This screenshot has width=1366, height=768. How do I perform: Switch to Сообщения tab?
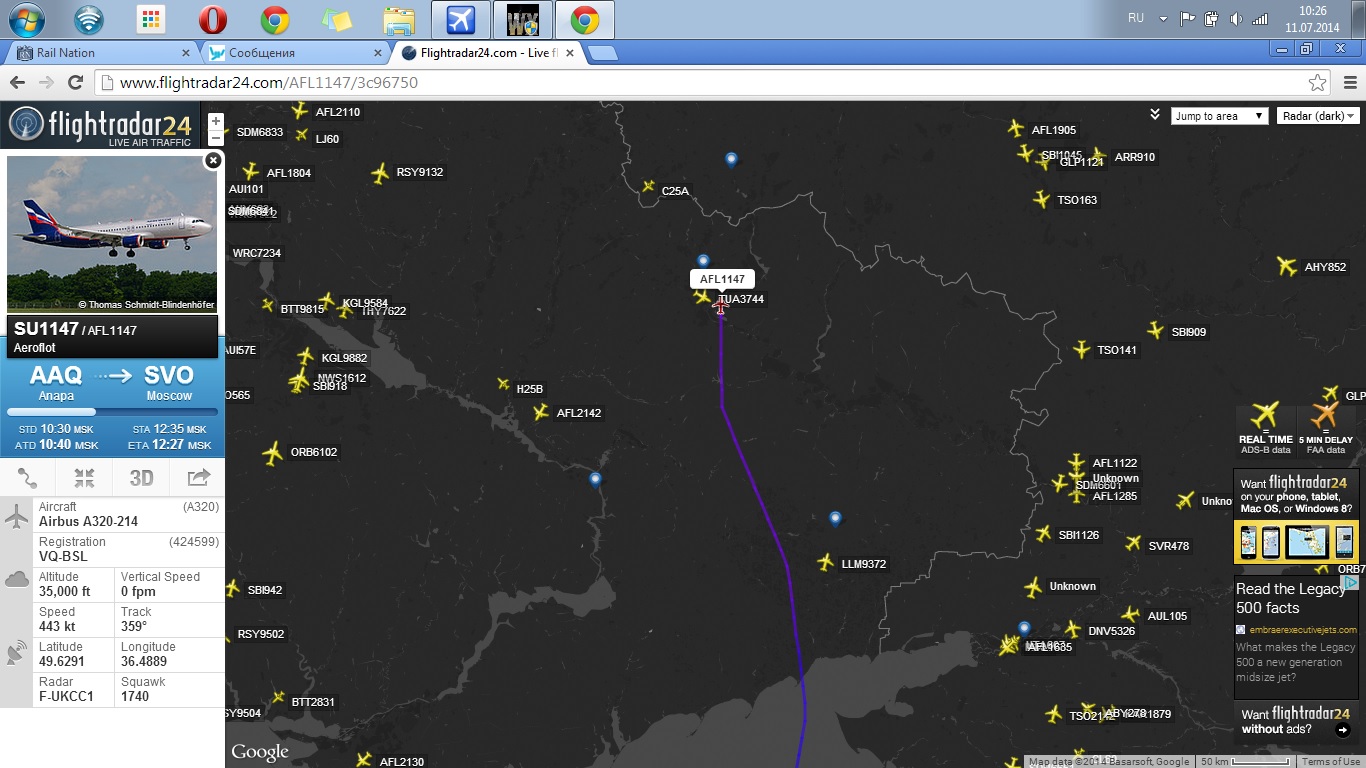pos(296,52)
